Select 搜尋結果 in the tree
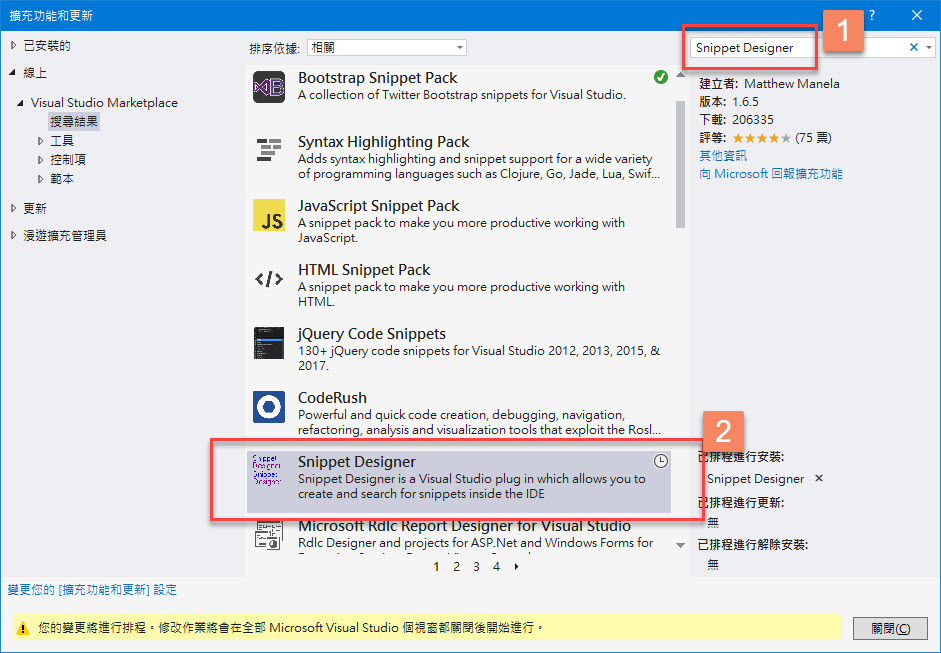 pyautogui.click(x=74, y=122)
